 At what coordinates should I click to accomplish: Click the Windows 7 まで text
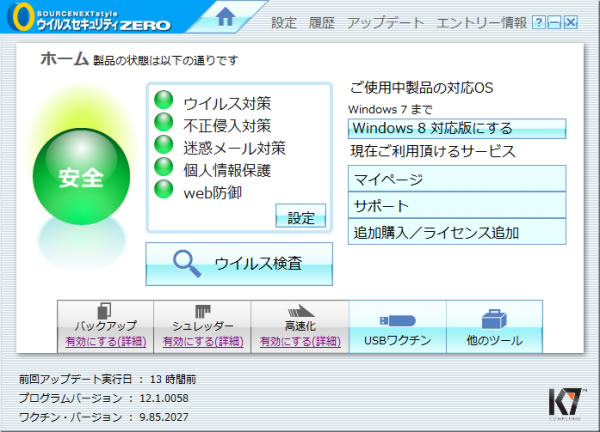[x=390, y=110]
